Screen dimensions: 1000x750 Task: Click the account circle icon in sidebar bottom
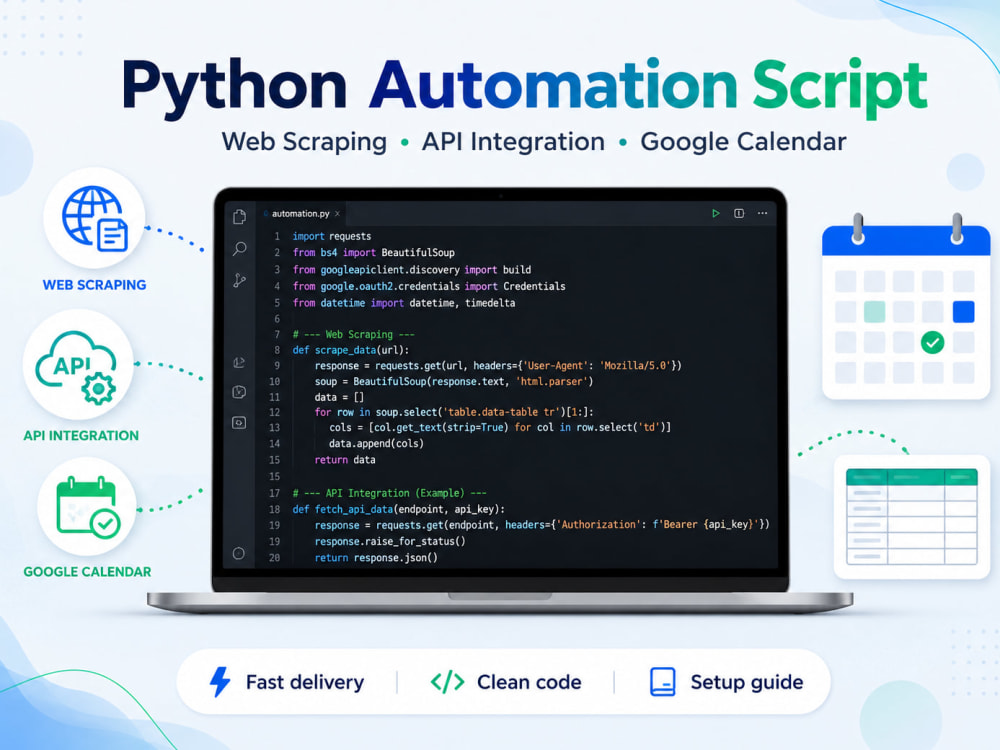coord(239,553)
